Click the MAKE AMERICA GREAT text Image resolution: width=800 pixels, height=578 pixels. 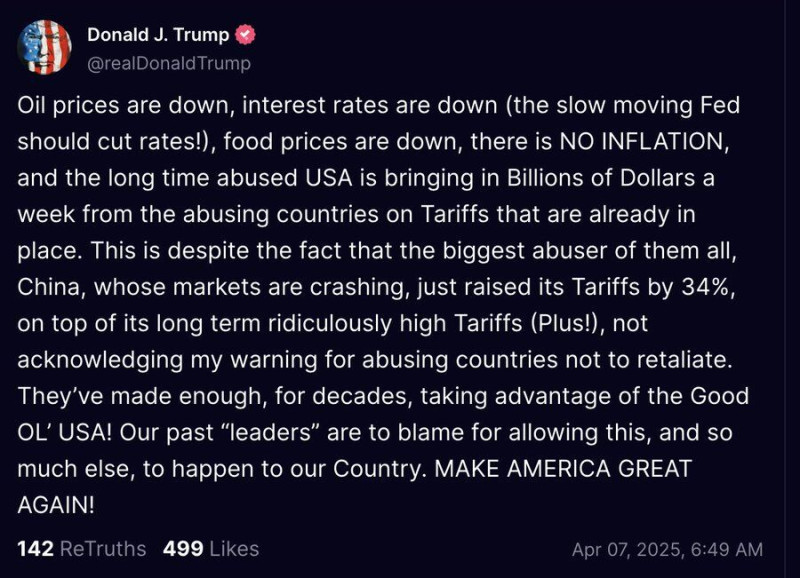pyautogui.click(x=563, y=469)
